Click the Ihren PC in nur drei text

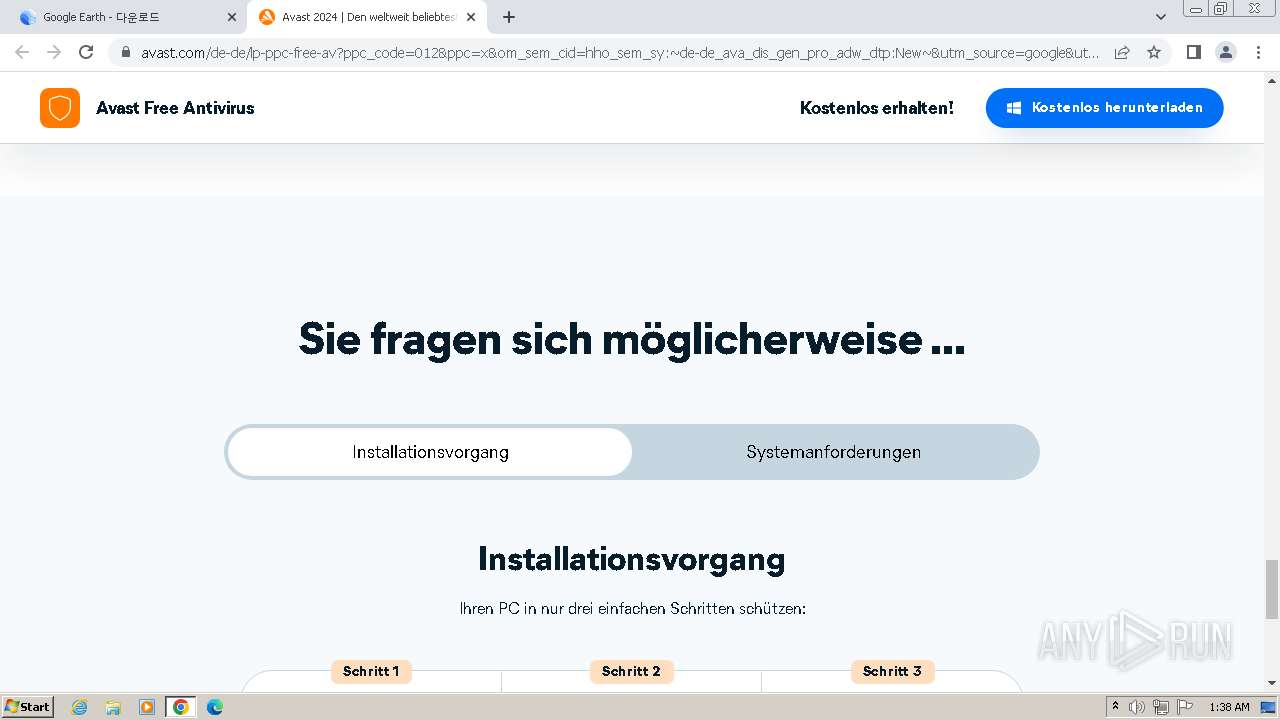pos(632,608)
